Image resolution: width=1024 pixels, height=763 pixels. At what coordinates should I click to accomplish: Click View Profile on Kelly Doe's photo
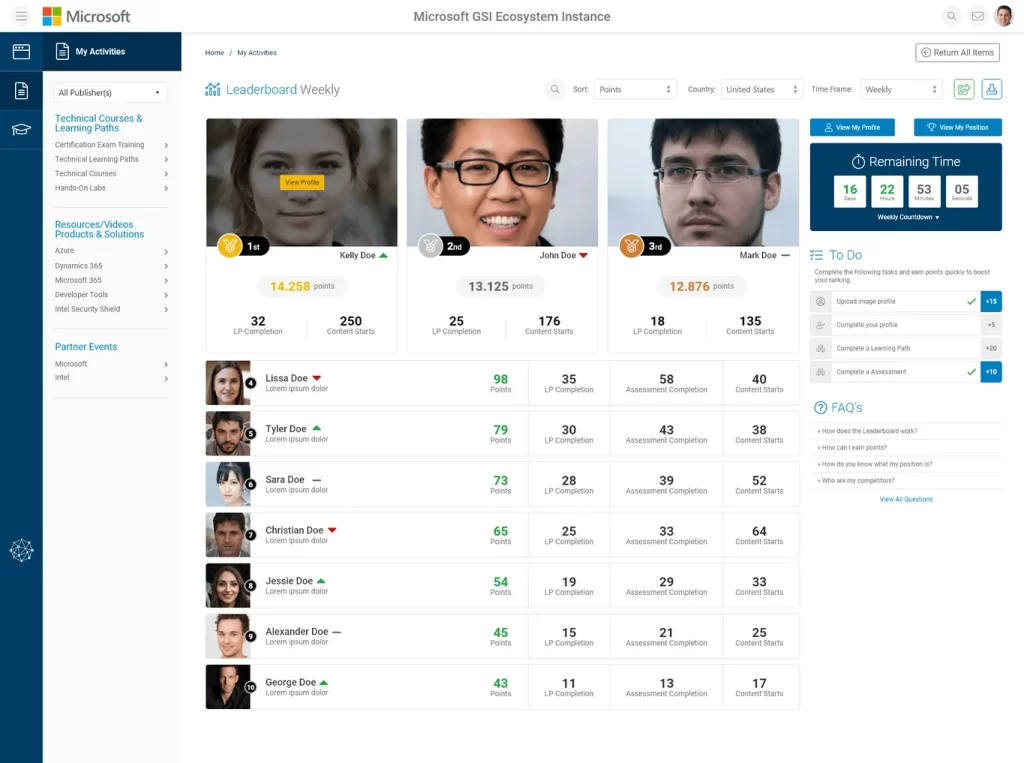(x=302, y=182)
